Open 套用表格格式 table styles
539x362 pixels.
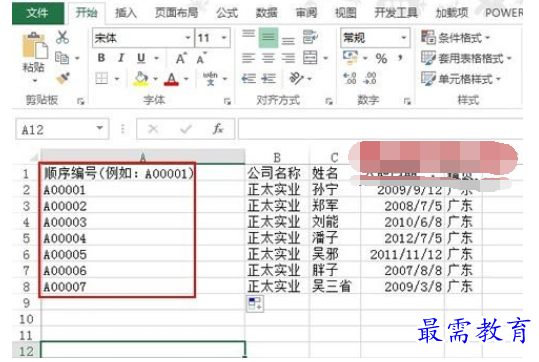(466, 58)
